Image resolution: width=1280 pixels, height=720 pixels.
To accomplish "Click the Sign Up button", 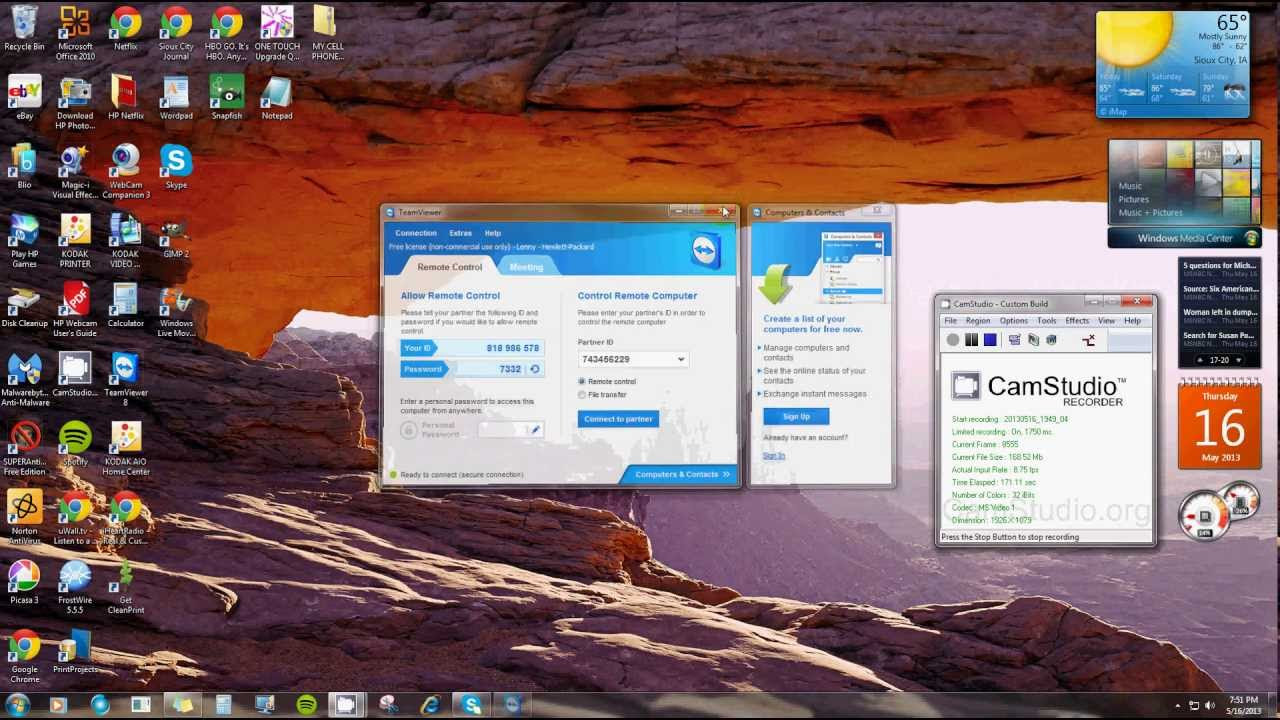I will (x=796, y=417).
